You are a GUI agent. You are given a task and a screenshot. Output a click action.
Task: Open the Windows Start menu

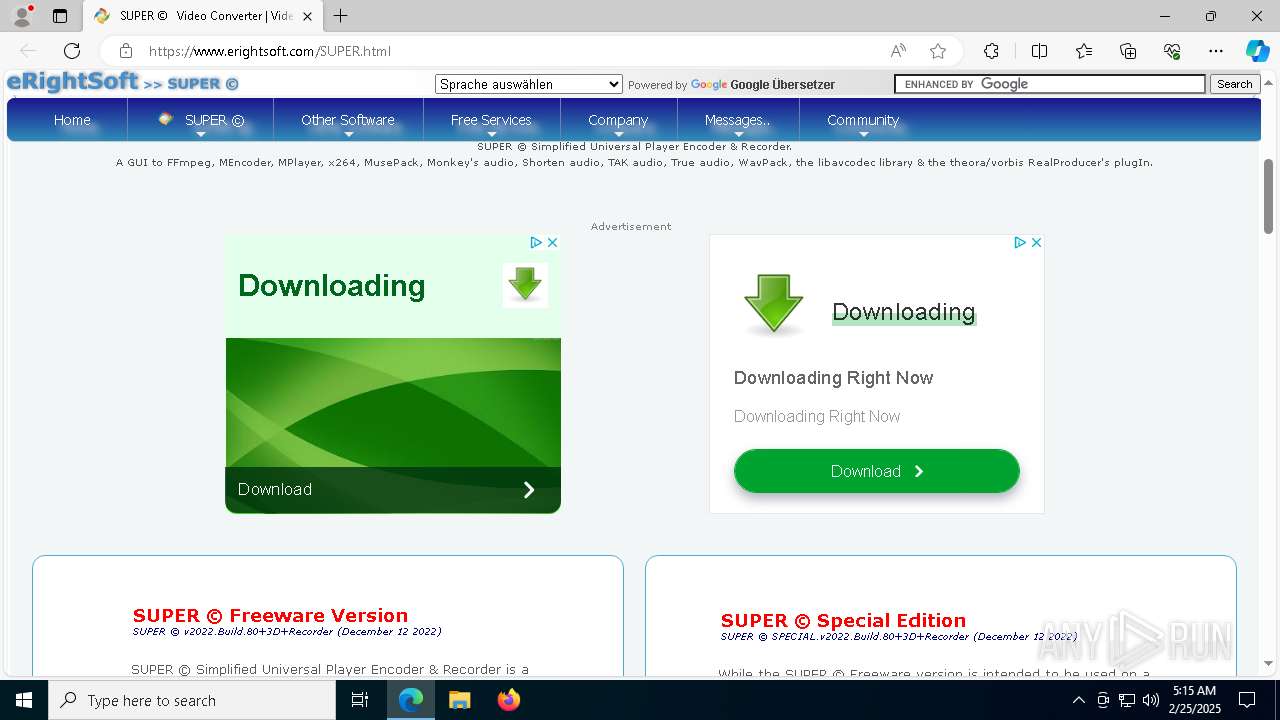24,700
